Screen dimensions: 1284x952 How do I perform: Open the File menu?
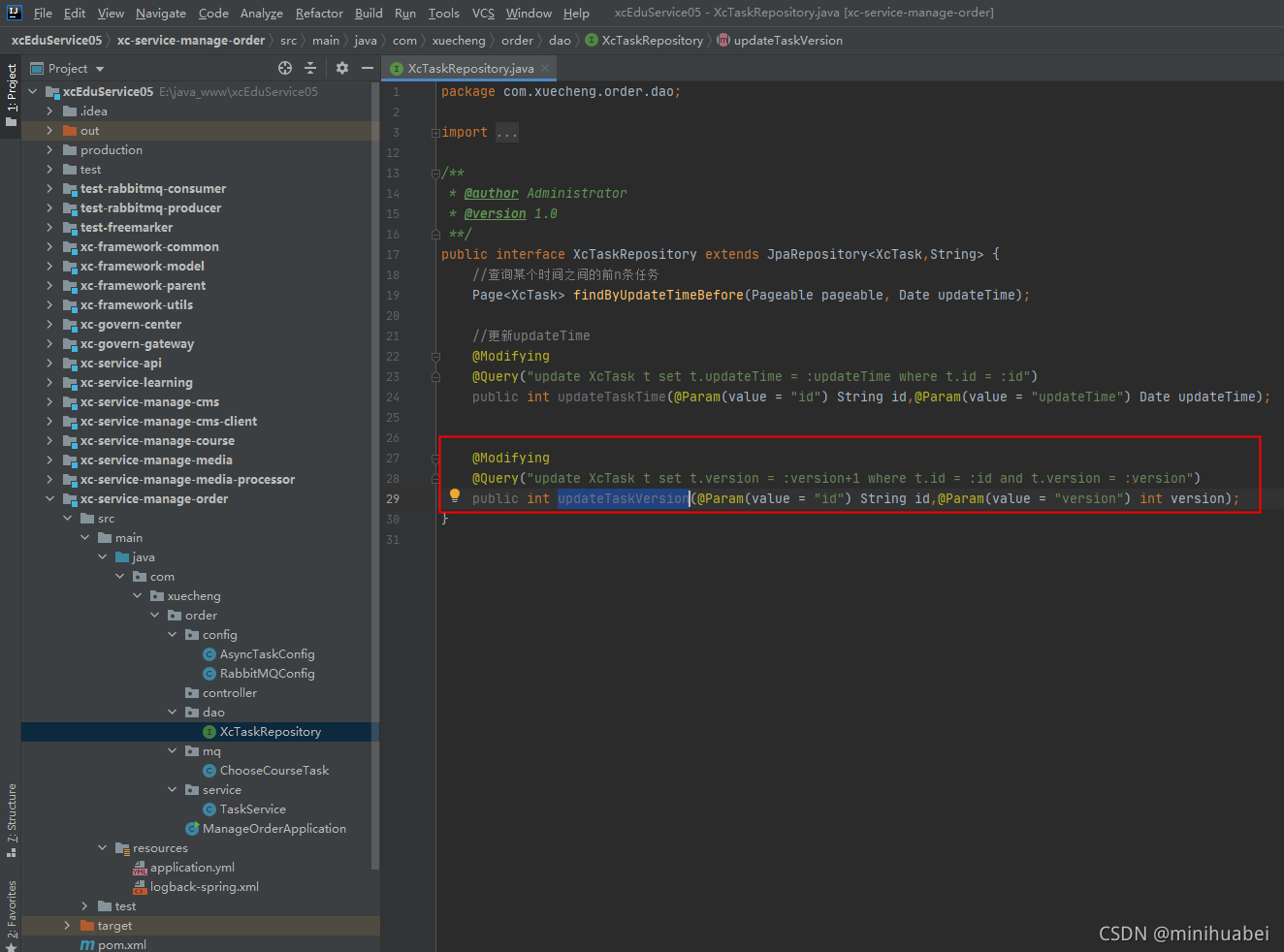point(43,13)
